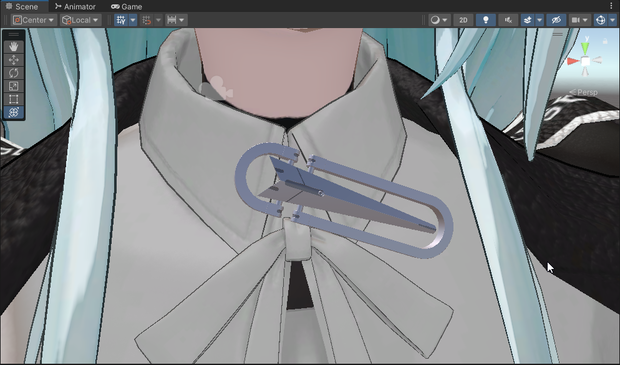
Task: Toggle the 2D view mode button
Action: coord(463,20)
